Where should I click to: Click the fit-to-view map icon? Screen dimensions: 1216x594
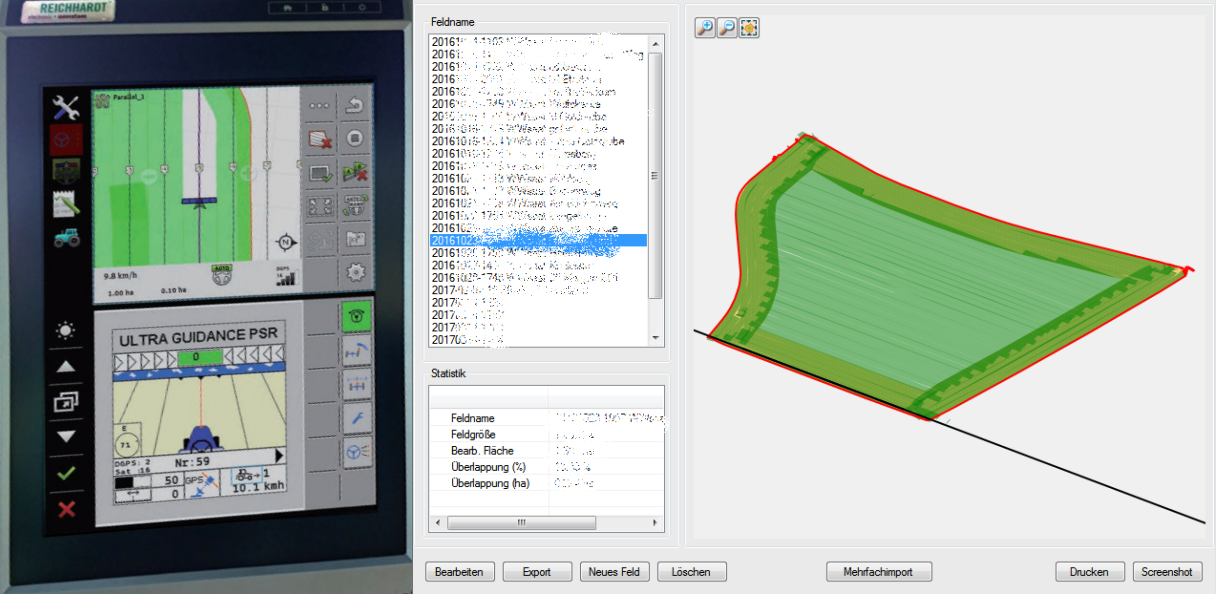749,28
